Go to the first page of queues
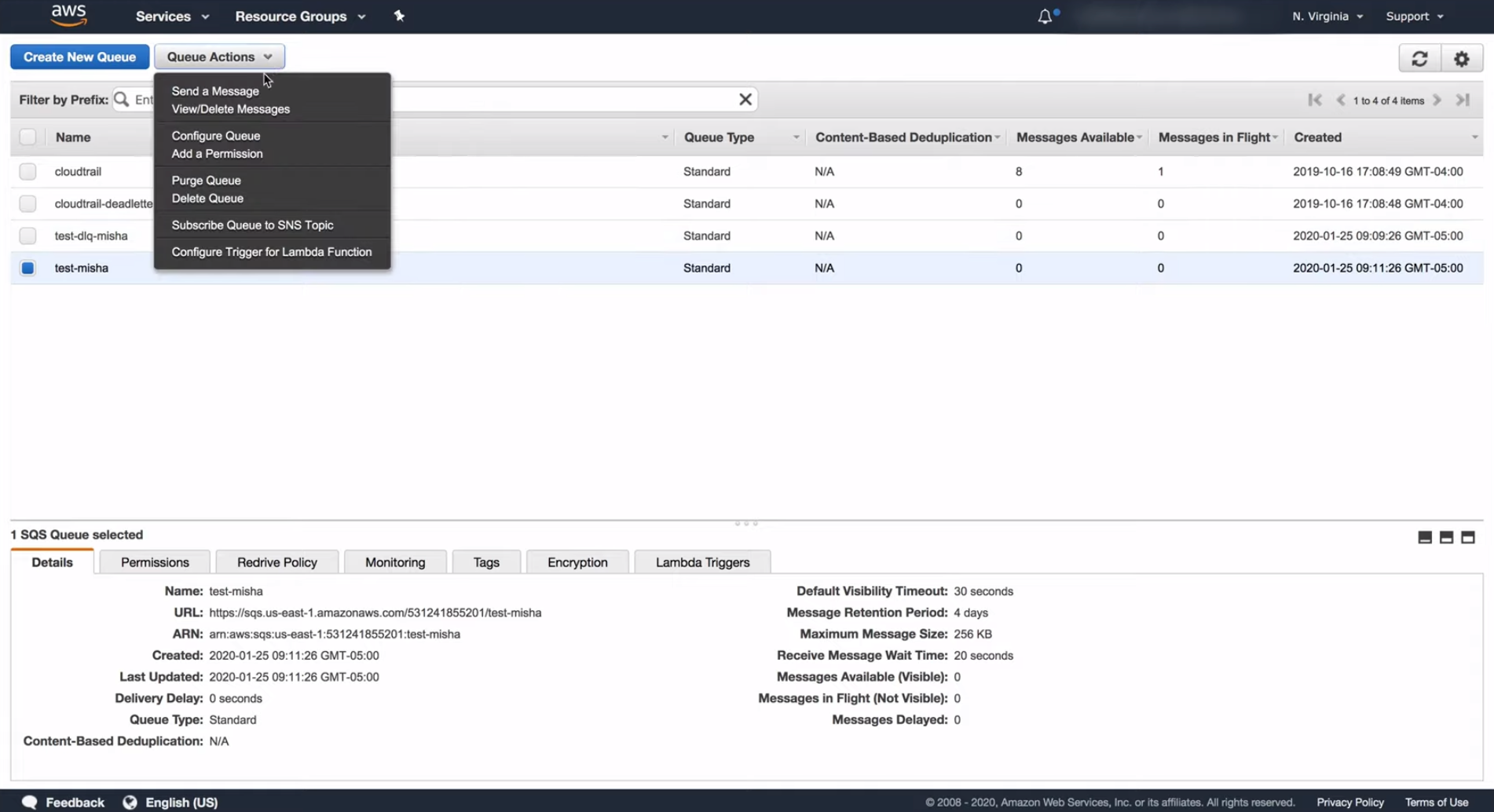Screen dimensions: 1494x812 [x=1315, y=100]
